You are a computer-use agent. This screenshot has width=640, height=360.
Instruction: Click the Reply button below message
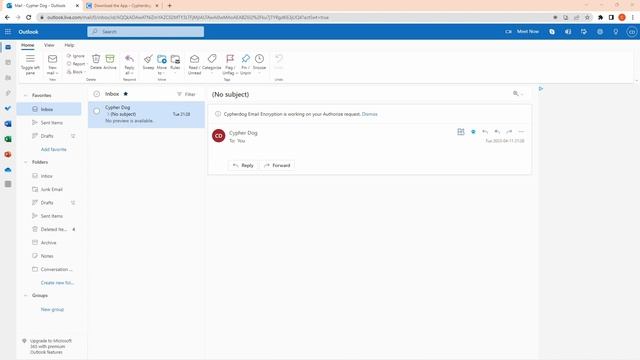(243, 165)
